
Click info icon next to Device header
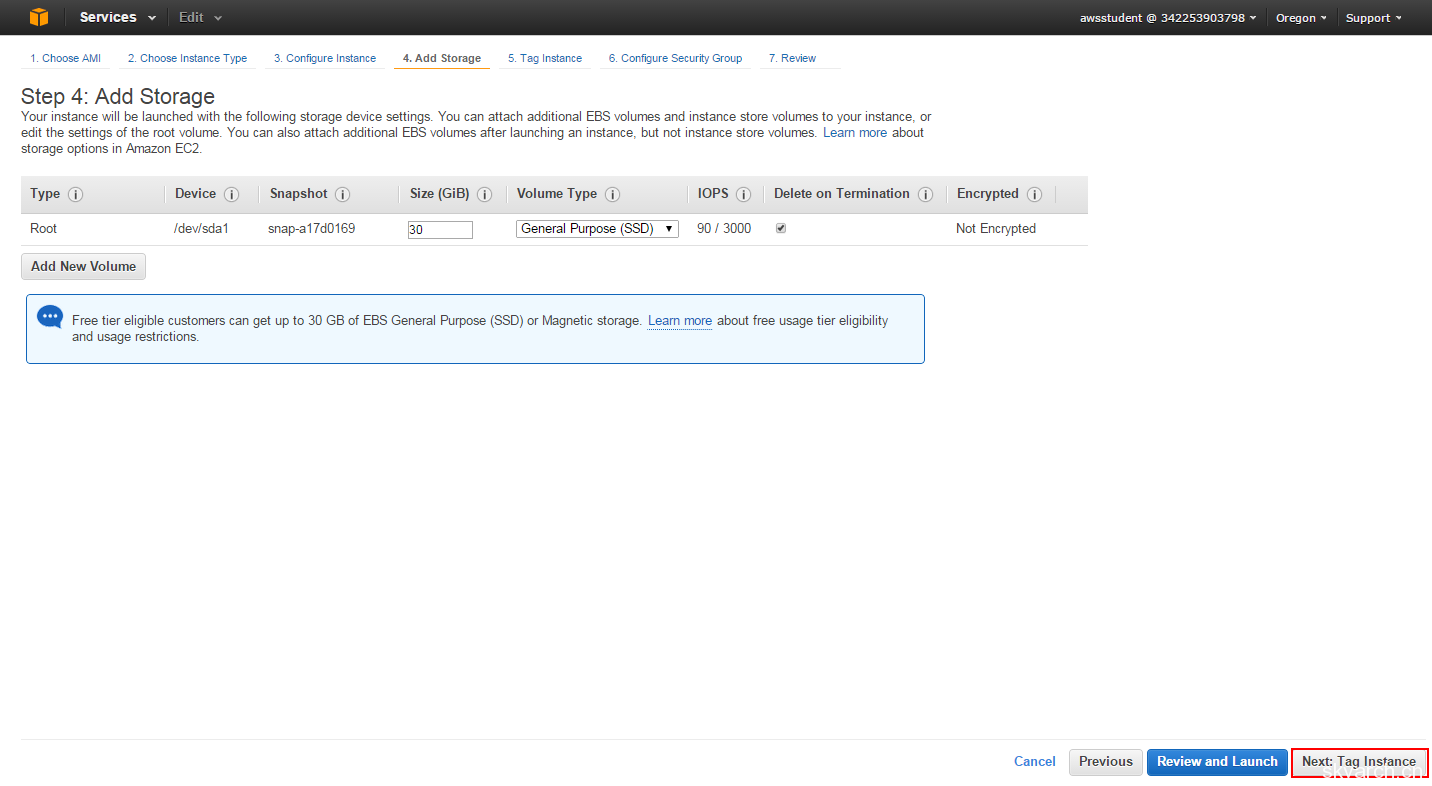[x=232, y=195]
